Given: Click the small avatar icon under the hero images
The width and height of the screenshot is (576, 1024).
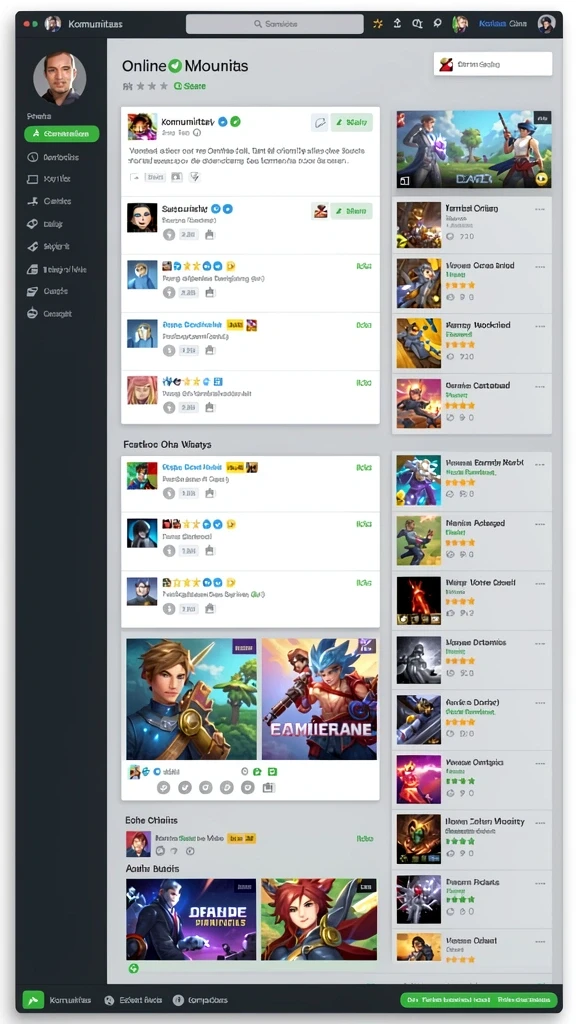Looking at the screenshot, I should click(x=135, y=772).
